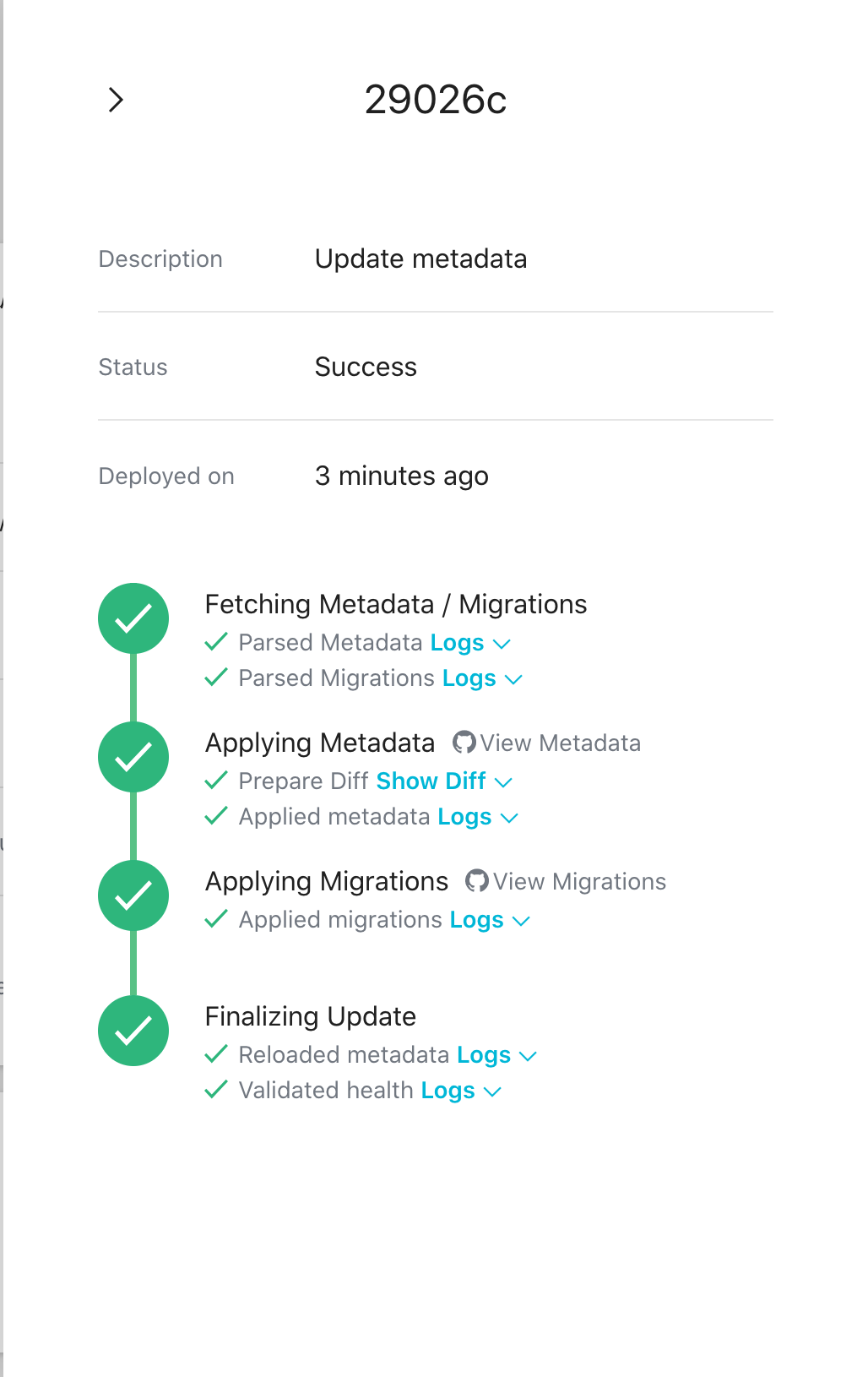Click the success circle for Applying Migrations
868x1377 pixels.
coord(133,895)
